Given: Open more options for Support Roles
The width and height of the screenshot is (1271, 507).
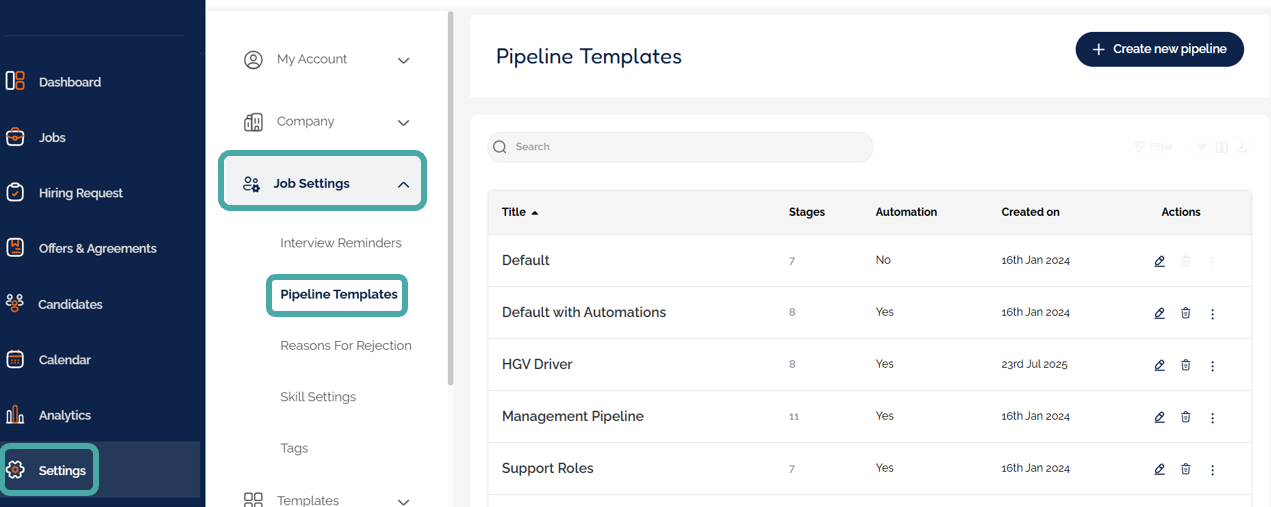Looking at the screenshot, I should point(1213,469).
